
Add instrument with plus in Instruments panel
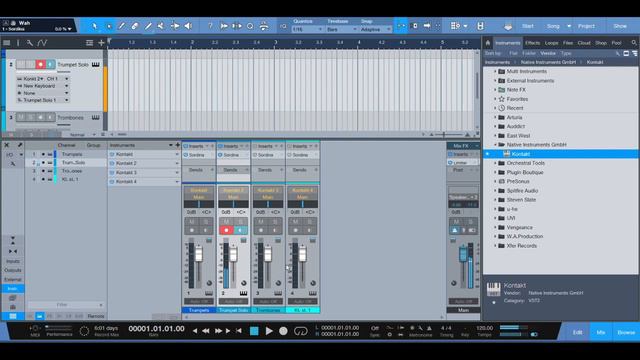pos(178,145)
